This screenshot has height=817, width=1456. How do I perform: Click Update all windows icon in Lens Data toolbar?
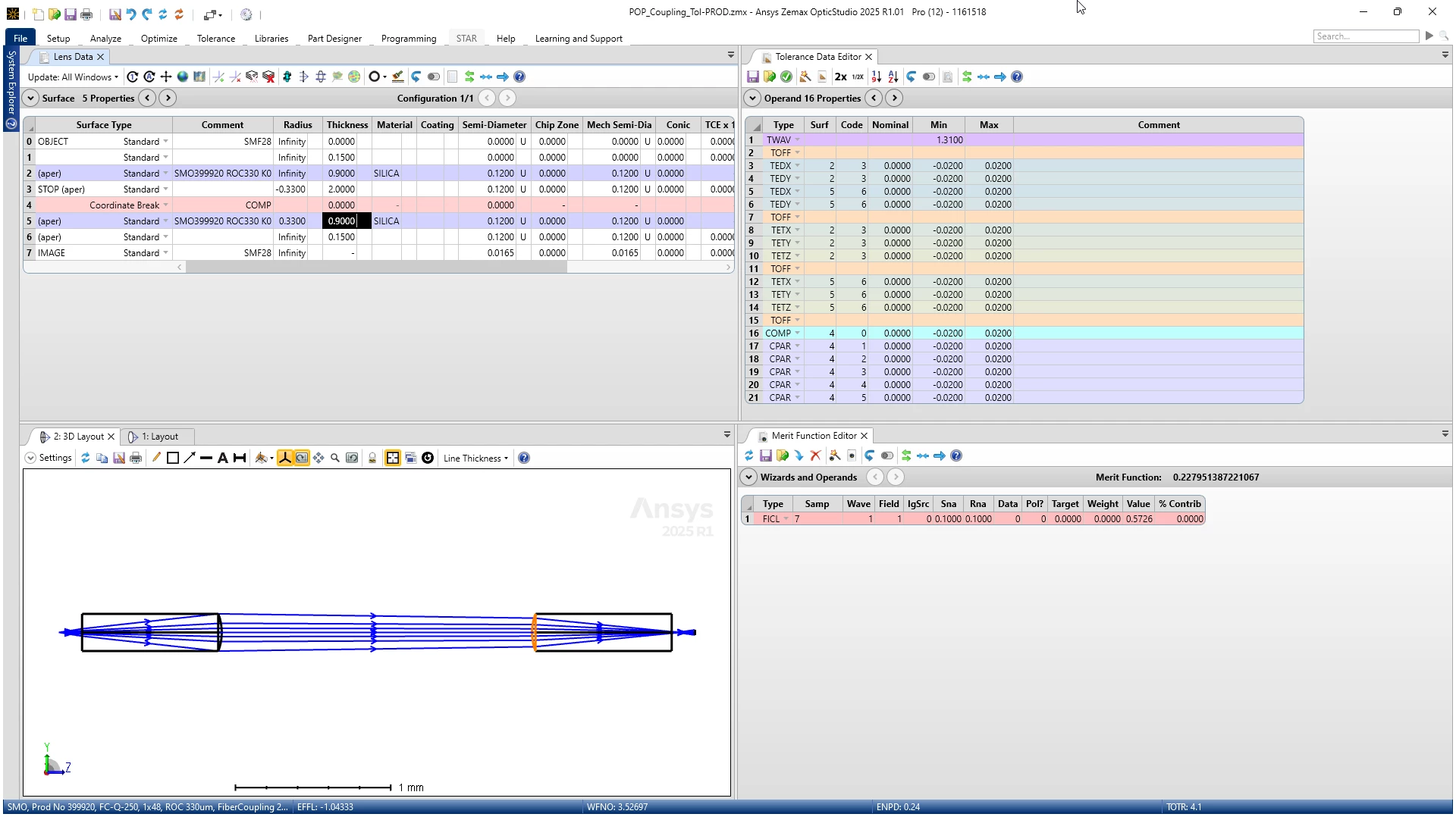click(x=149, y=77)
